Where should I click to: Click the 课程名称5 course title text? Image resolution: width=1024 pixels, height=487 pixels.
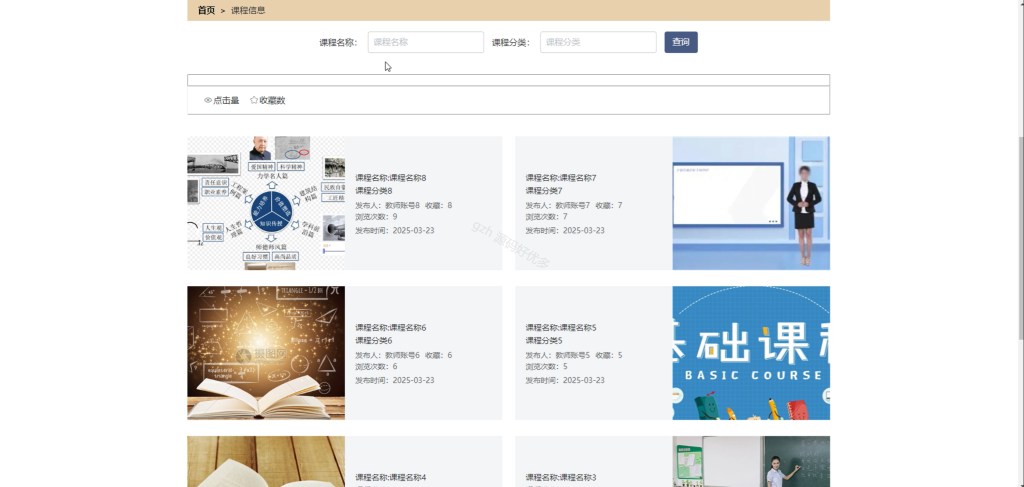coord(561,328)
